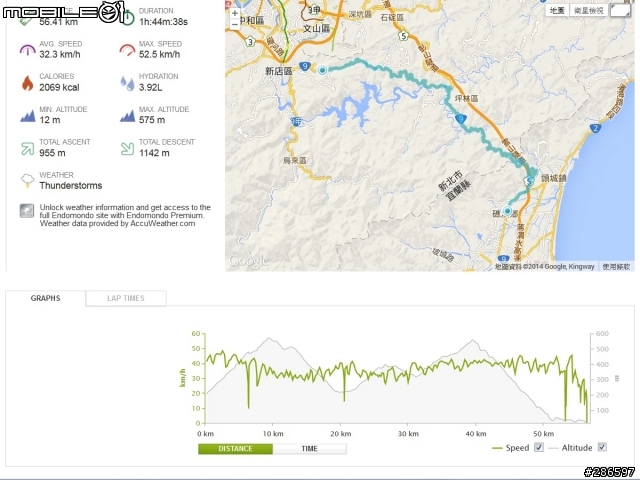
Task: Switch graph axis to DISTANCE
Action: point(235,449)
